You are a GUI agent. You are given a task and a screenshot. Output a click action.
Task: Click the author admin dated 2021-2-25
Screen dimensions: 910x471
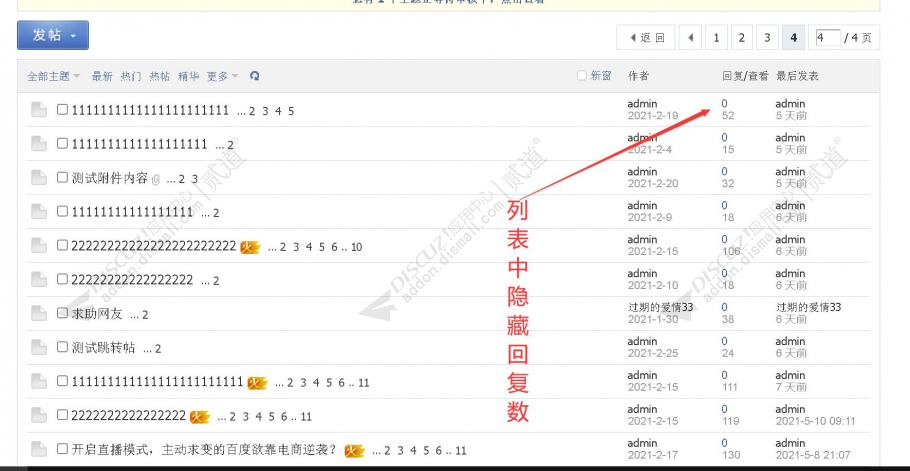click(642, 341)
